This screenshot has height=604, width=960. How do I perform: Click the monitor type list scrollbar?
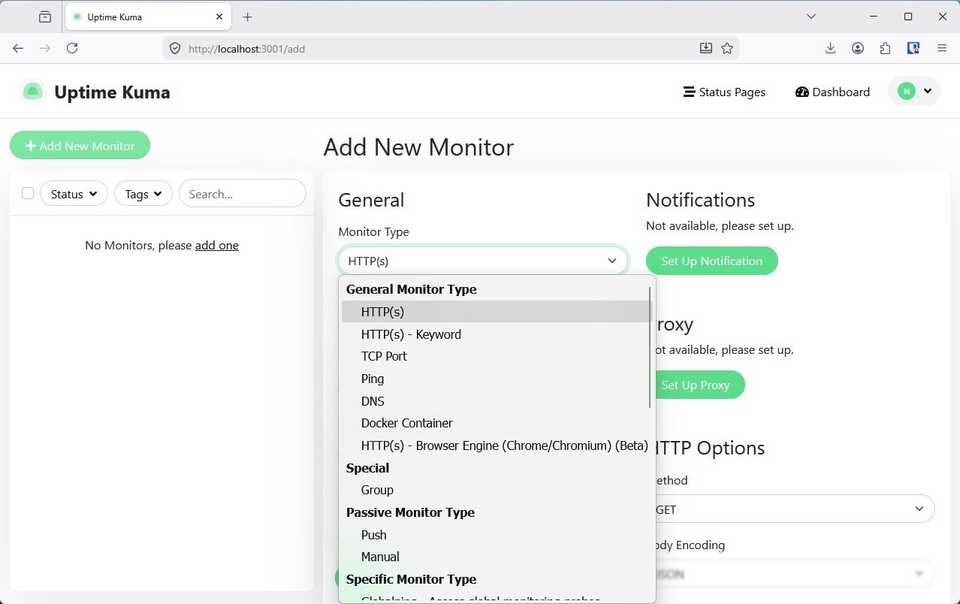click(650, 347)
